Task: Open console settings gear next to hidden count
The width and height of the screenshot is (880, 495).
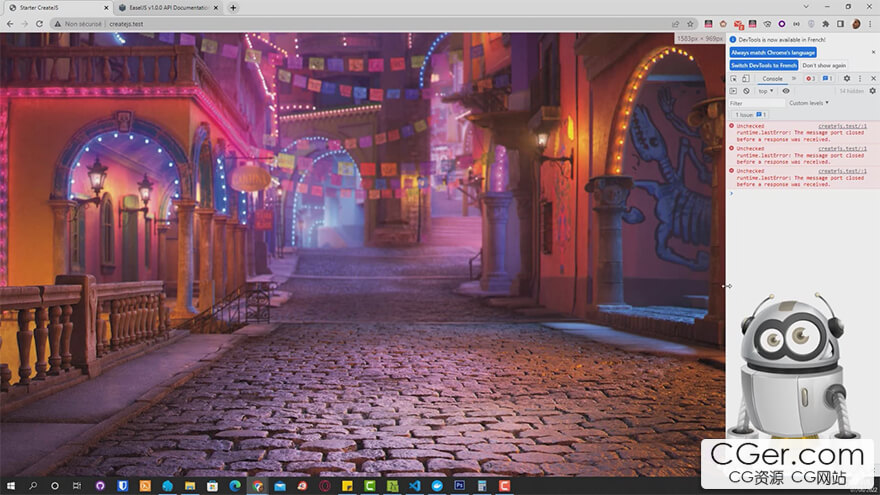Action: click(x=873, y=91)
